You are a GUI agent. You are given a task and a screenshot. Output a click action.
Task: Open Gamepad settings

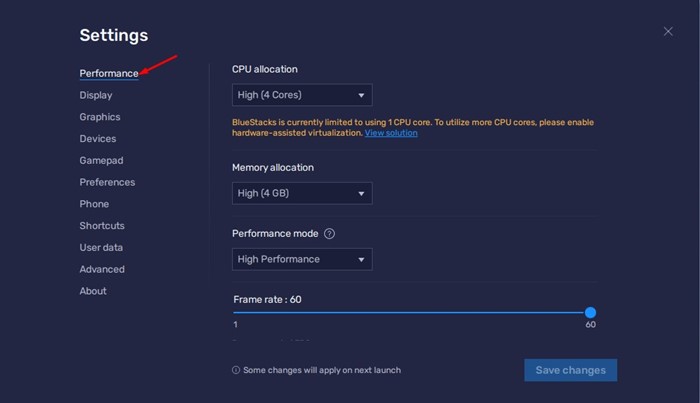tap(101, 160)
